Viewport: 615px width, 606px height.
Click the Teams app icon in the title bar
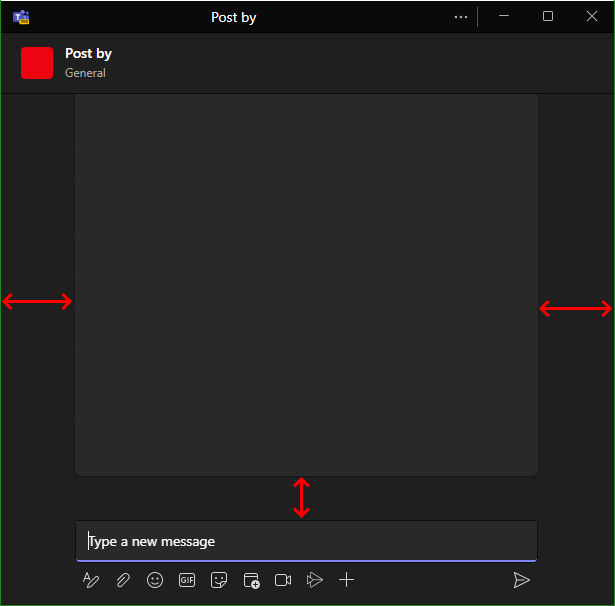[21, 17]
